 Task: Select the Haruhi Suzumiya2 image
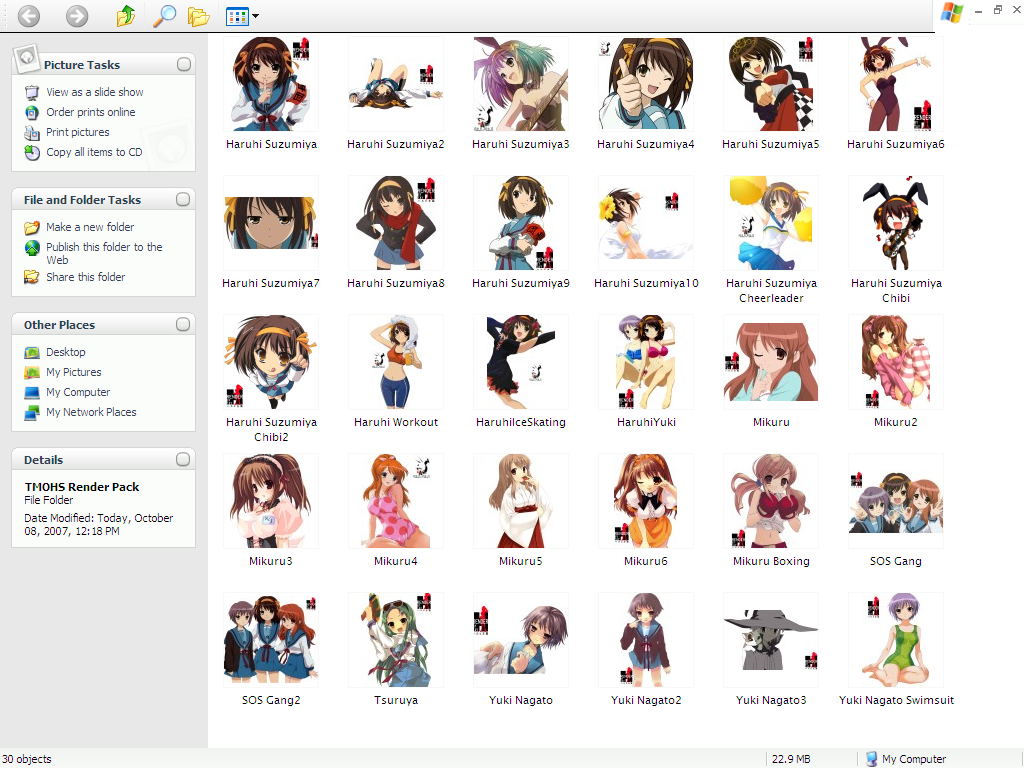pyautogui.click(x=396, y=84)
